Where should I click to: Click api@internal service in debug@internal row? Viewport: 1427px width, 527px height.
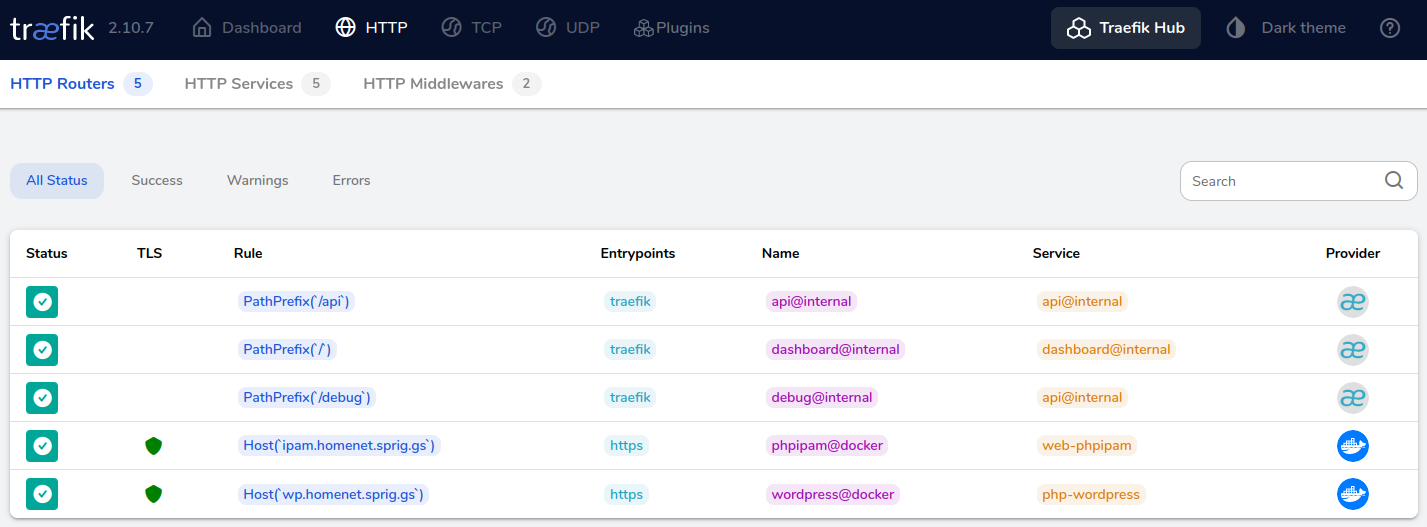pos(1082,397)
